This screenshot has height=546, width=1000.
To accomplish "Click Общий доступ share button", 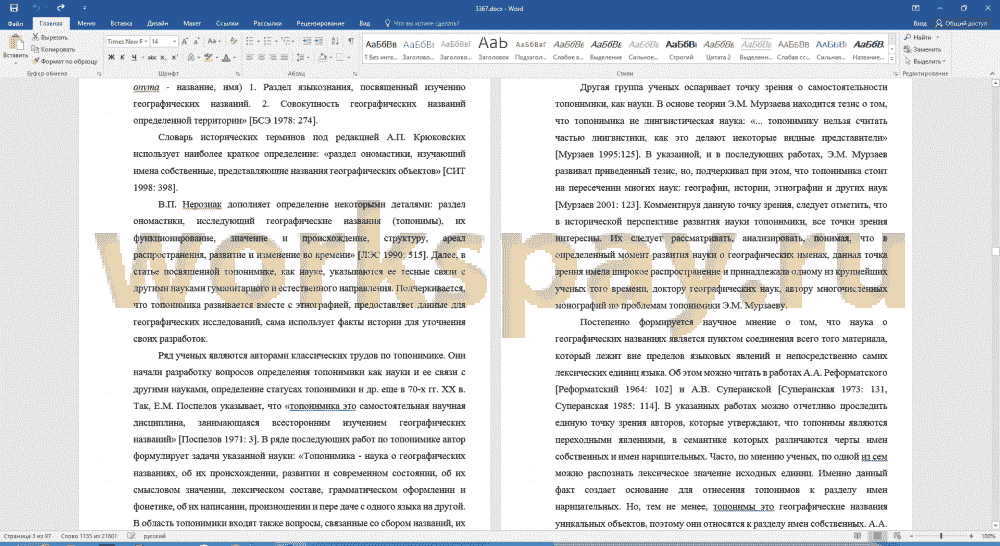I will pos(961,24).
